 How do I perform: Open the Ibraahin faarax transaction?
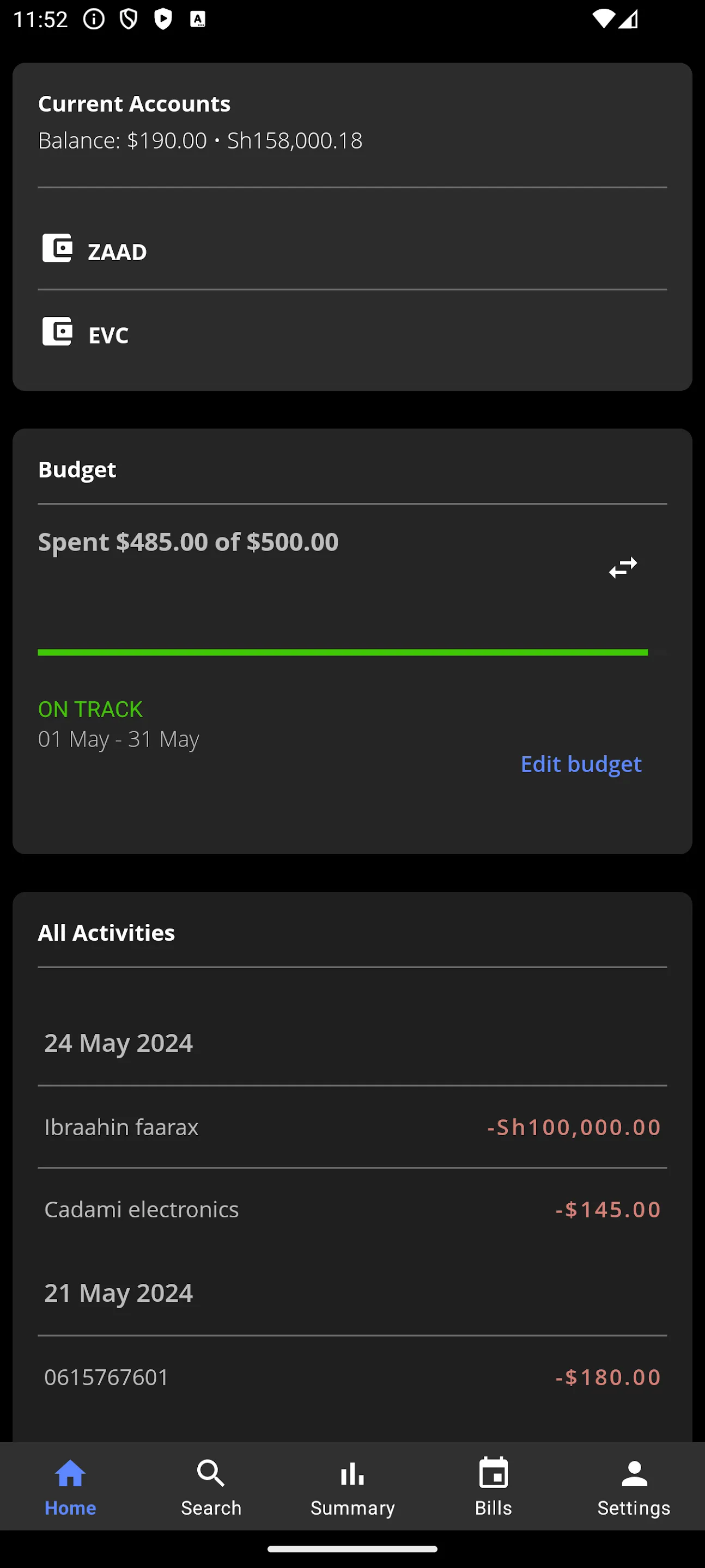tap(352, 1126)
